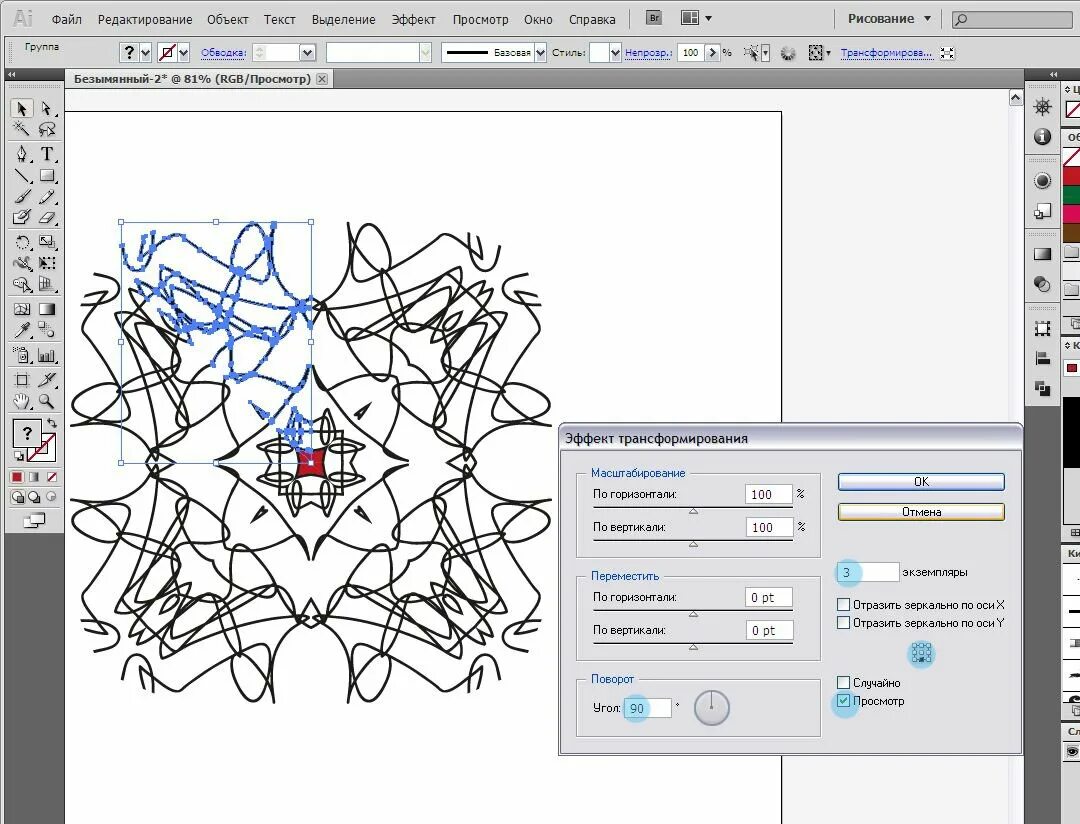Enable 'Отразить зеркально по оси X' checkbox
Screen dimensions: 1080x824
pos(843,605)
